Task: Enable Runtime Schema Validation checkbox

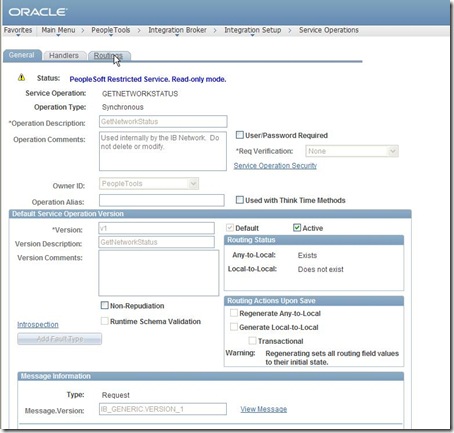Action: (105, 321)
